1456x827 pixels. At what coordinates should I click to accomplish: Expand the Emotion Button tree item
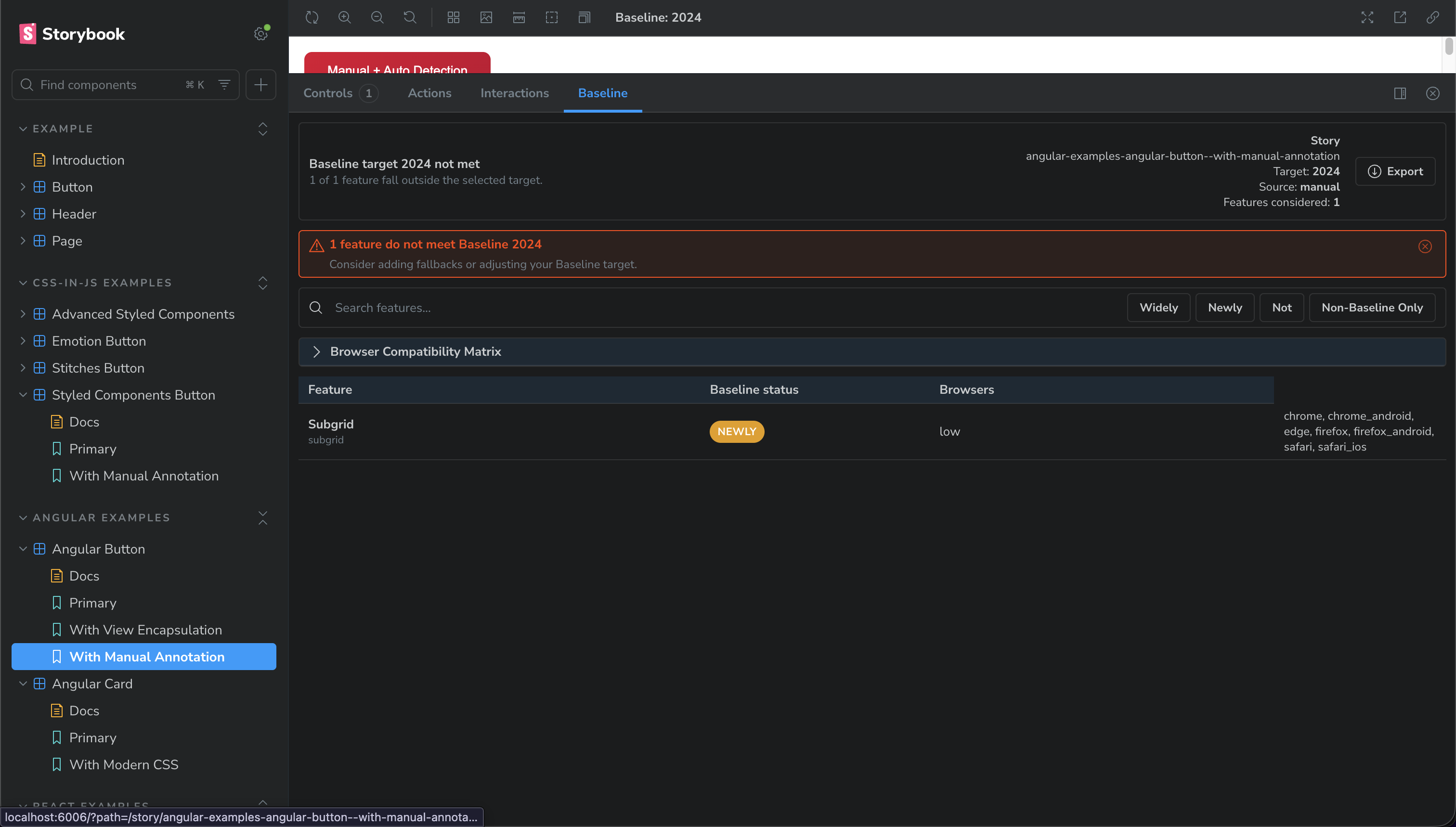coord(23,341)
